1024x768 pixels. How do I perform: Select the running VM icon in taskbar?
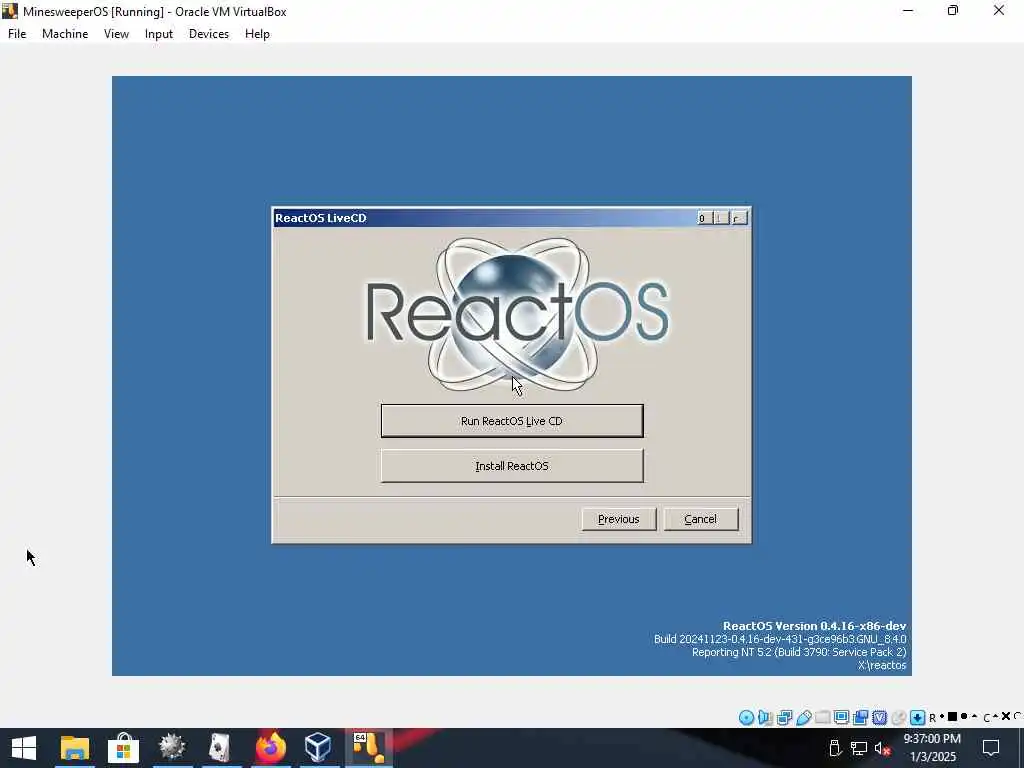(368, 748)
